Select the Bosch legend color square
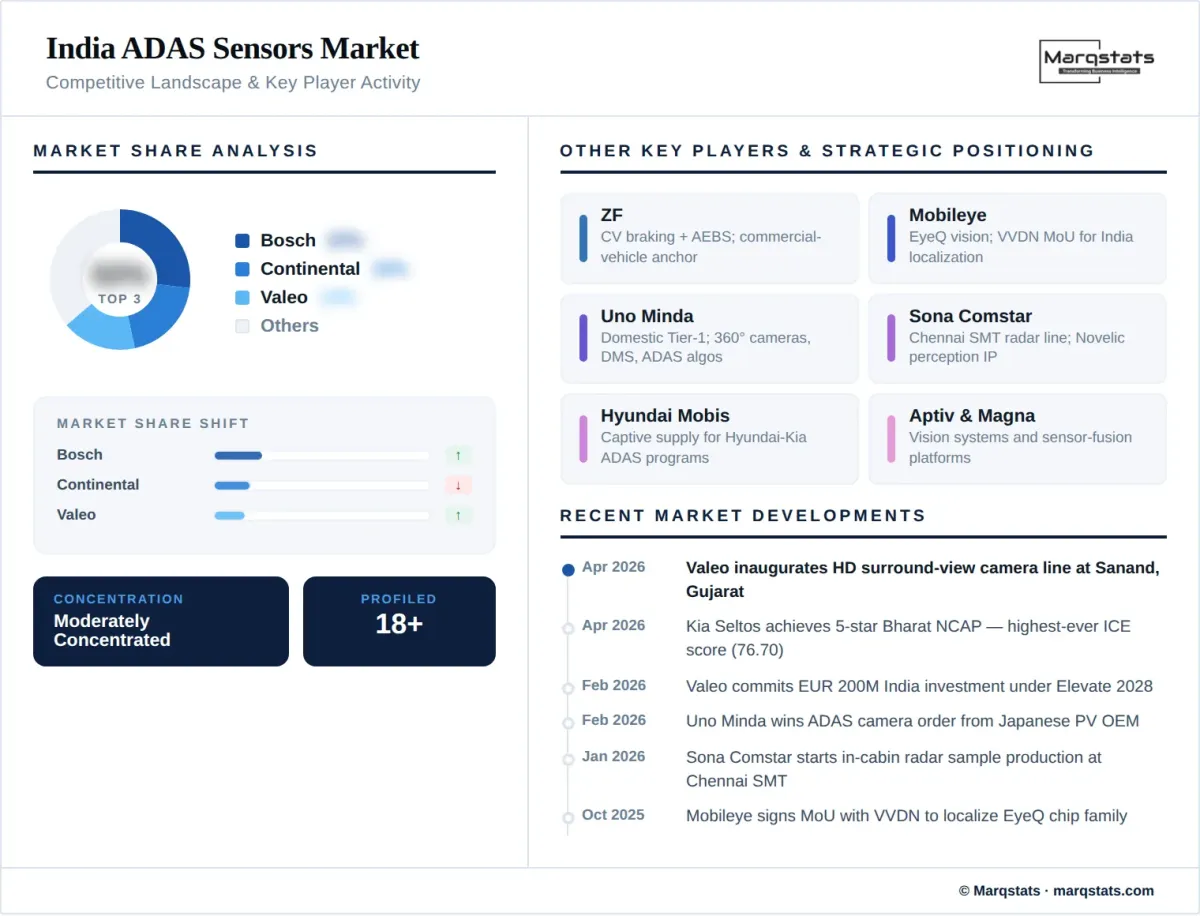The width and height of the screenshot is (1200, 916). coord(243,240)
